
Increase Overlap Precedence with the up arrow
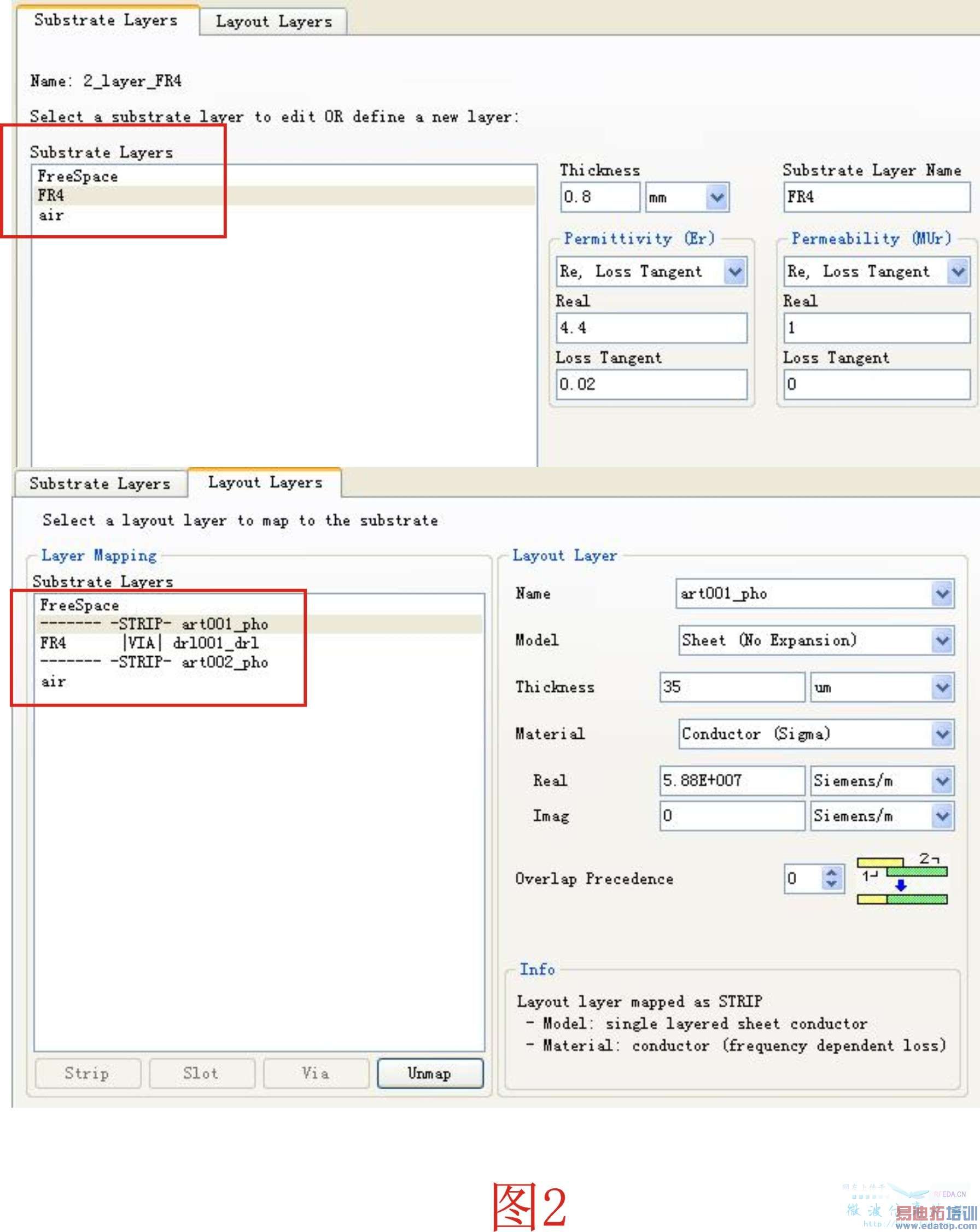click(832, 872)
